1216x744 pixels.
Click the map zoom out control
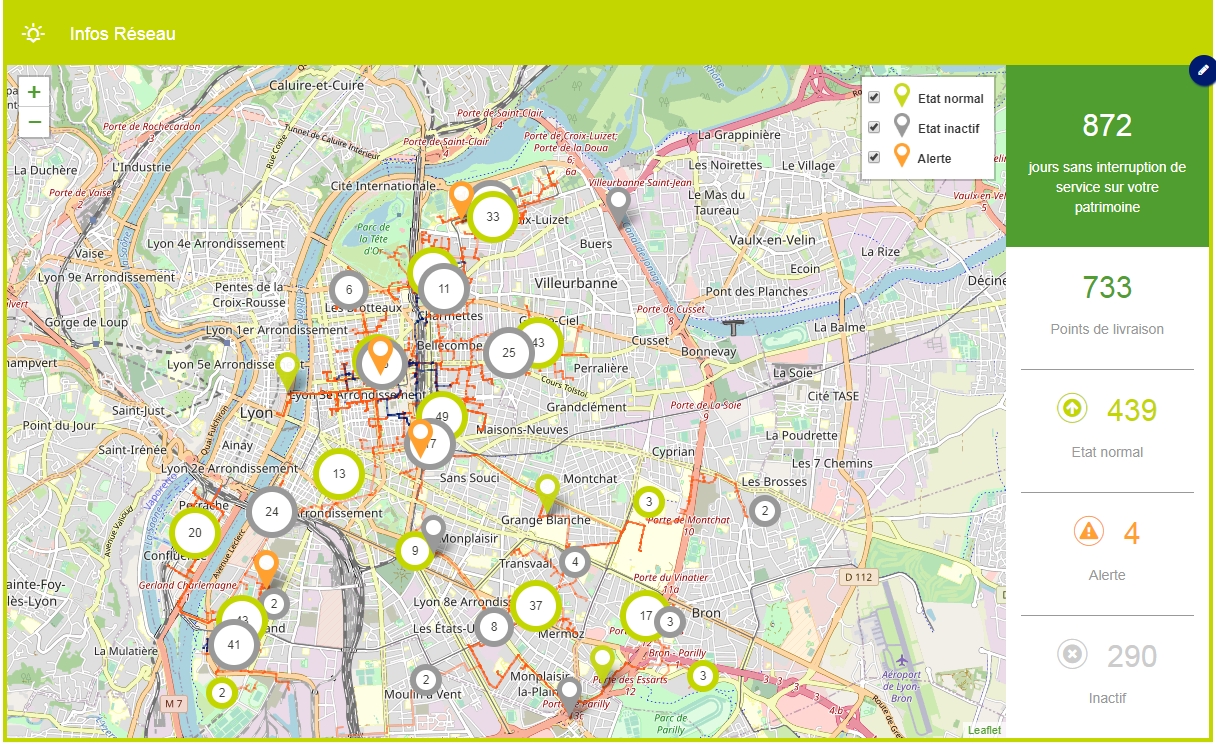pos(33,121)
